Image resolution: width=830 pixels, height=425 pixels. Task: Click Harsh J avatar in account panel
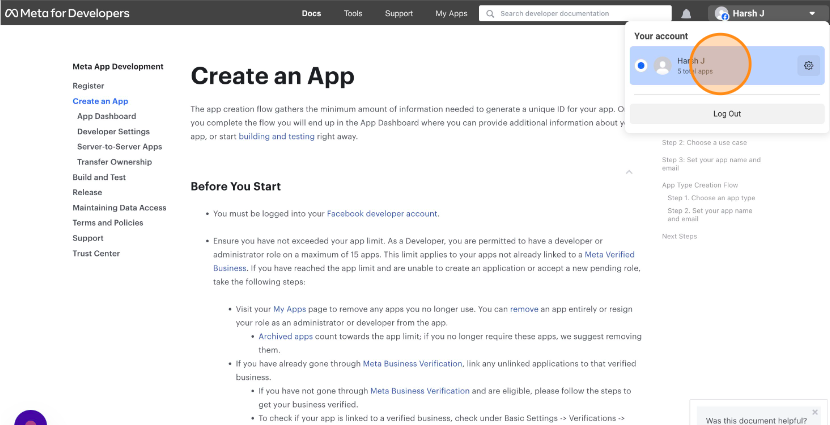662,66
